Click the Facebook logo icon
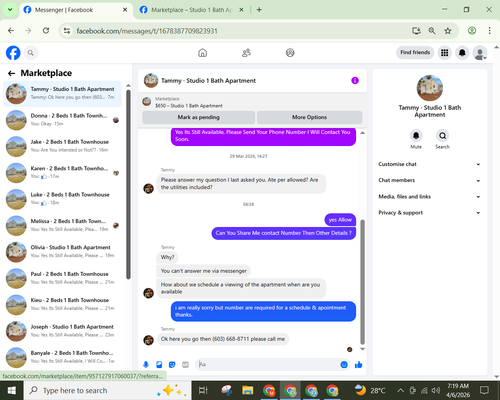 tap(13, 53)
